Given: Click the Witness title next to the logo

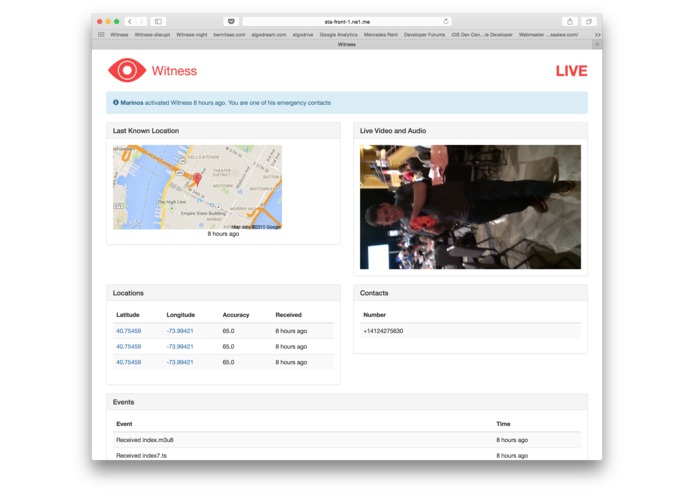Looking at the screenshot, I should [174, 71].
